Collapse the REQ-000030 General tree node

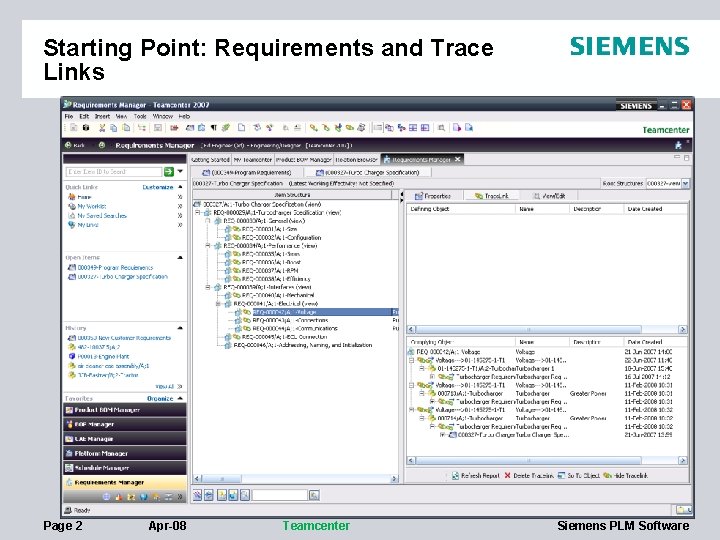click(208, 221)
